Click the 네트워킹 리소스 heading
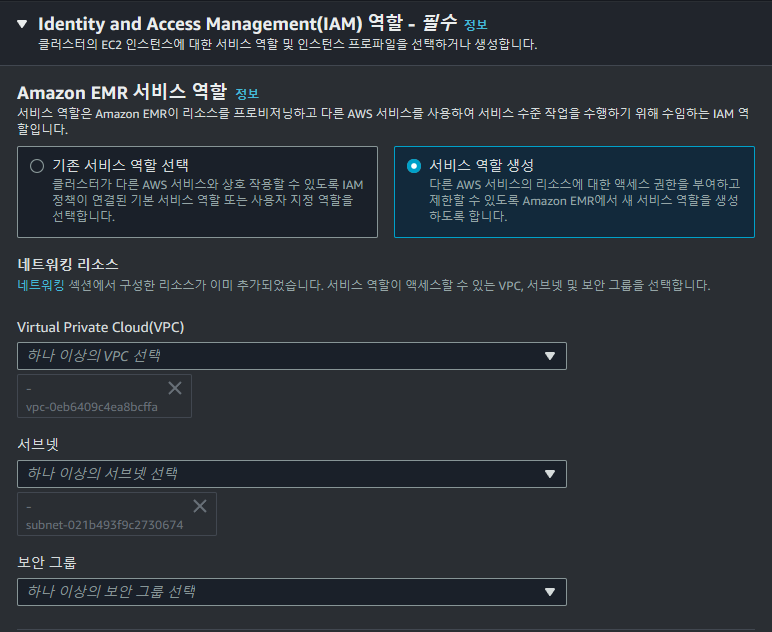Screen dimensions: 772x632 tap(68, 264)
